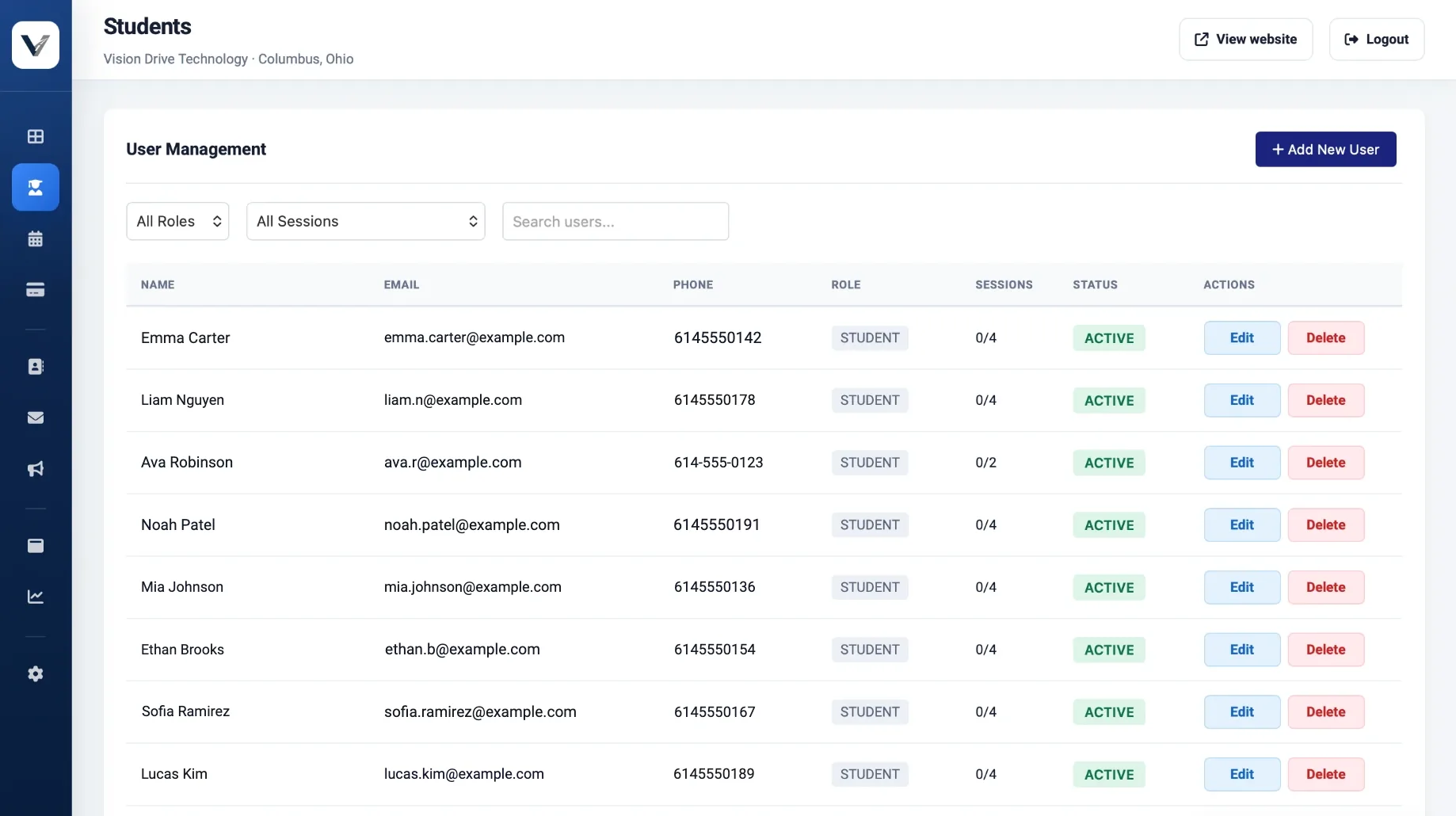Click the SESSIONS column header
This screenshot has height=816, width=1456.
(1004, 284)
